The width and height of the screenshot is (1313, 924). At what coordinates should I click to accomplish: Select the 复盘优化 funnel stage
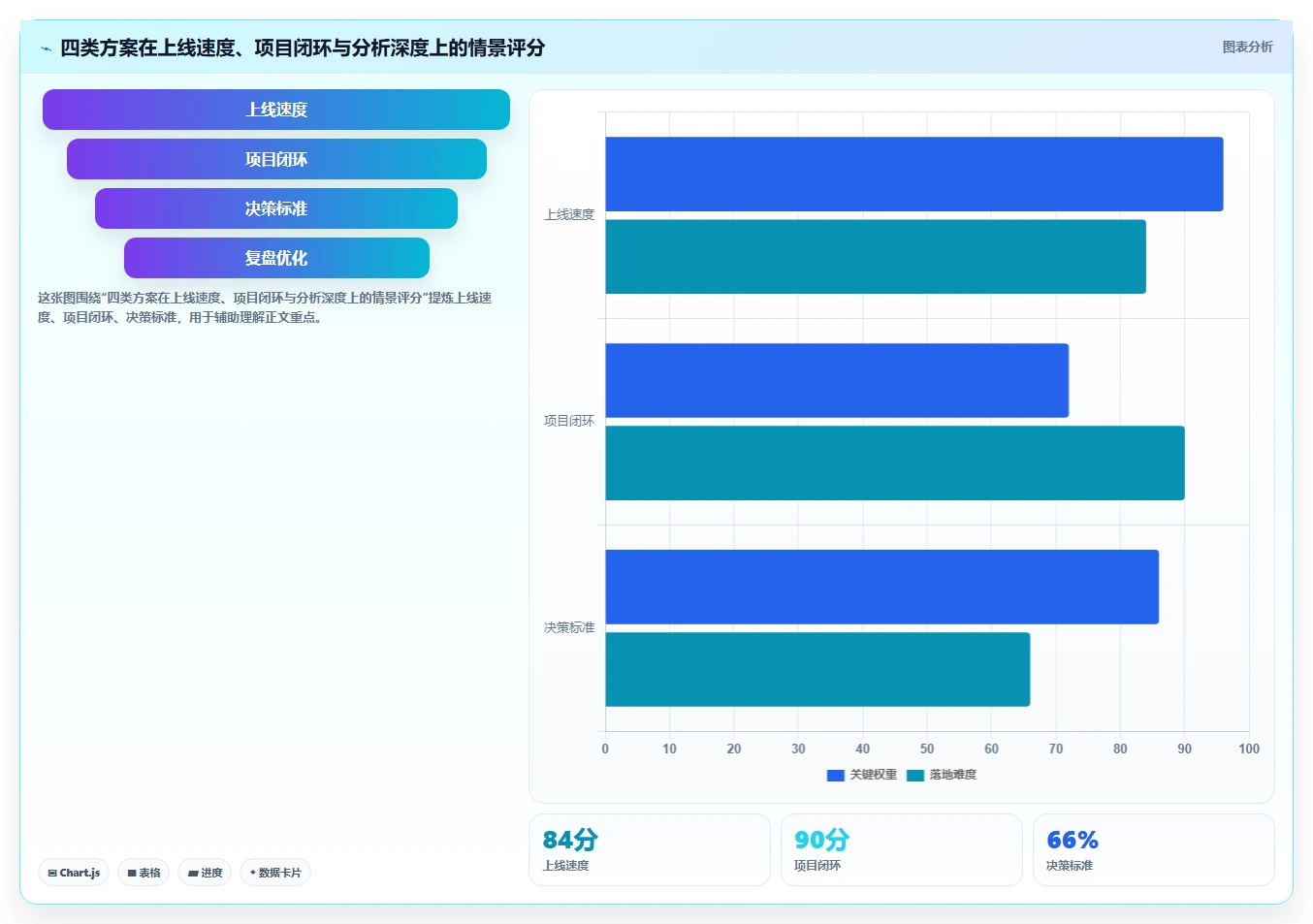pos(276,258)
